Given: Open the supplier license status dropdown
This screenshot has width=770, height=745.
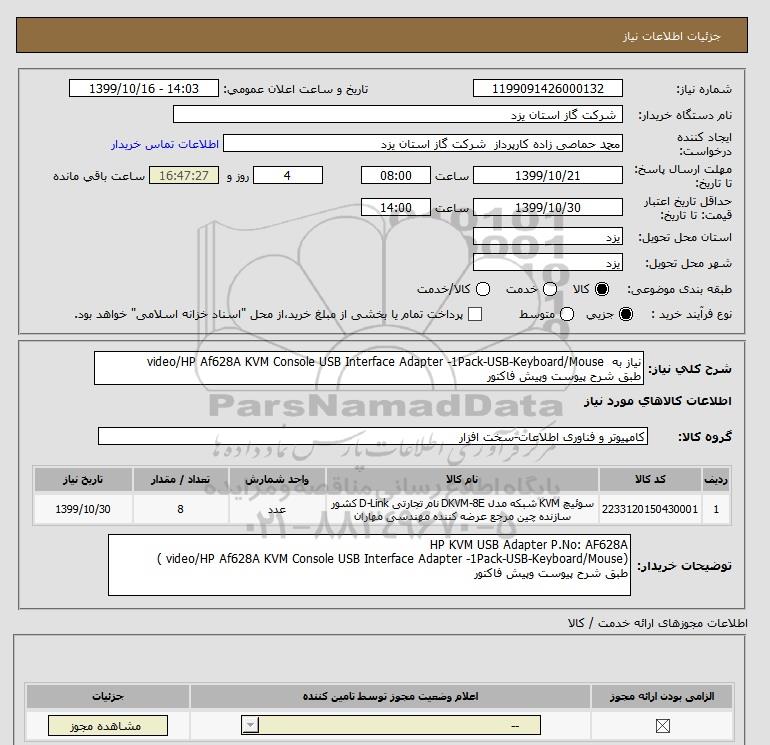Looking at the screenshot, I should click(391, 725).
